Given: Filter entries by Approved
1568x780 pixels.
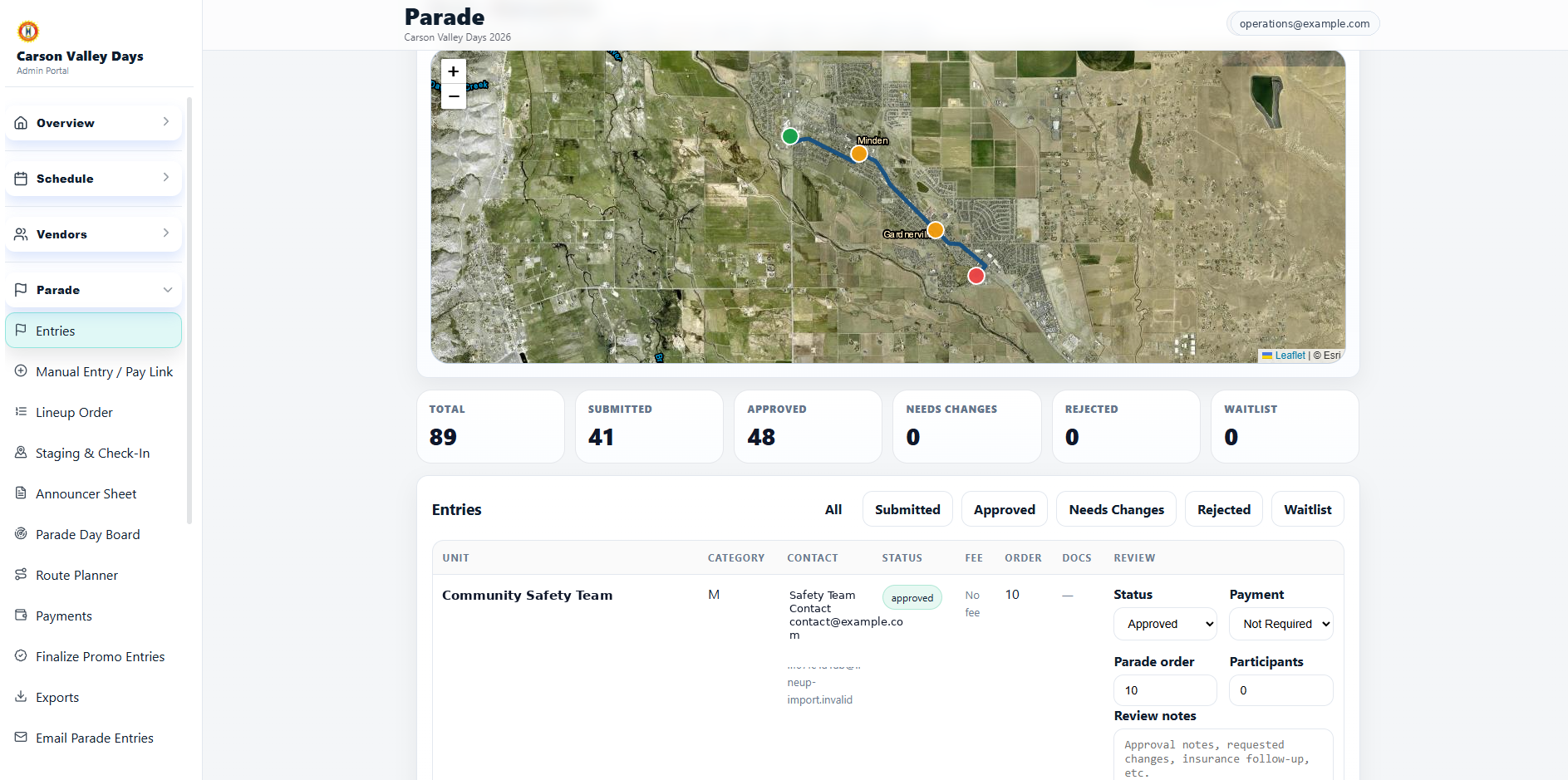Looking at the screenshot, I should (x=1005, y=509).
